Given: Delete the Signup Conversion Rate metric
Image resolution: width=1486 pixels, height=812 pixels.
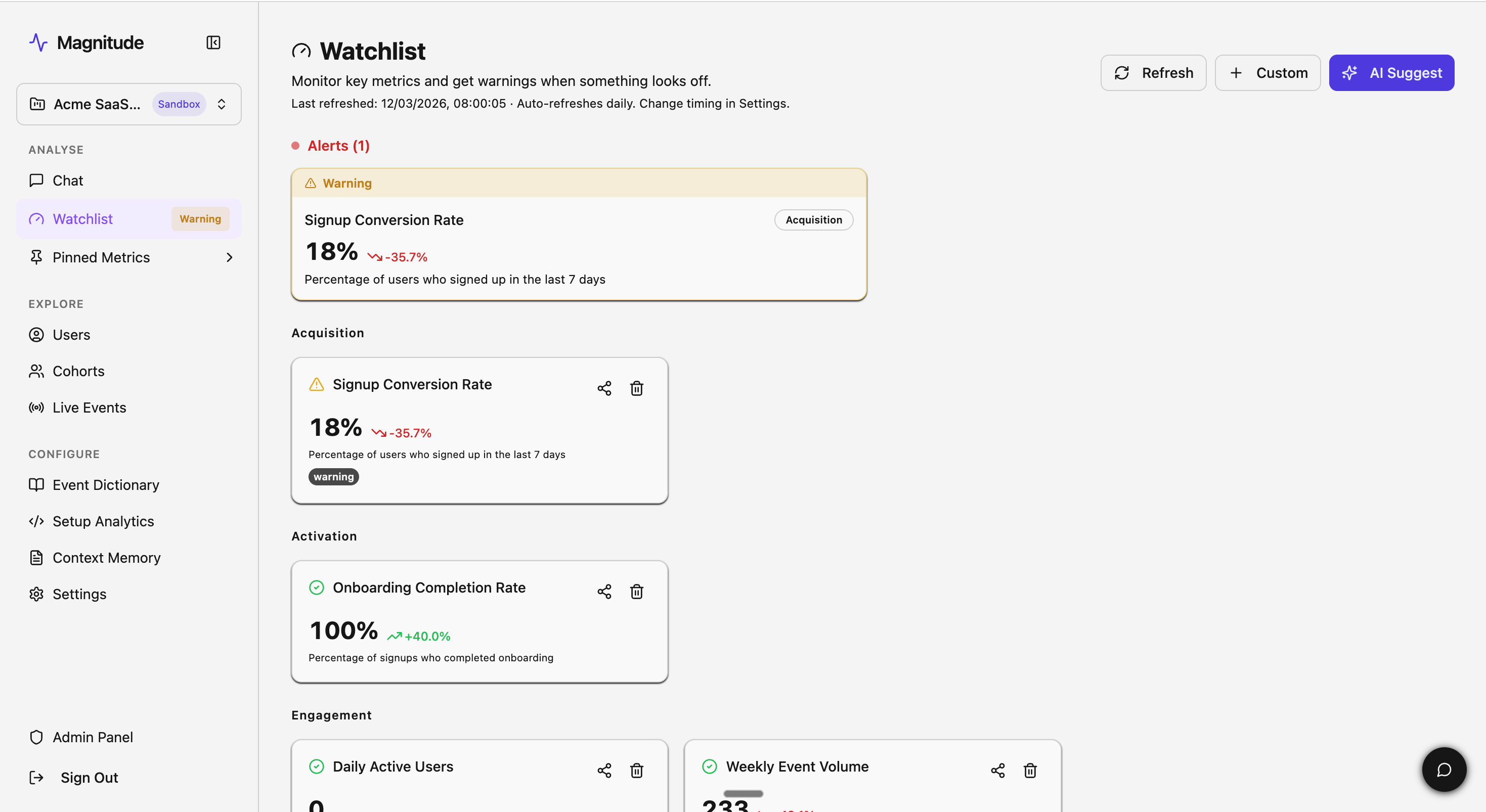Looking at the screenshot, I should (x=636, y=389).
